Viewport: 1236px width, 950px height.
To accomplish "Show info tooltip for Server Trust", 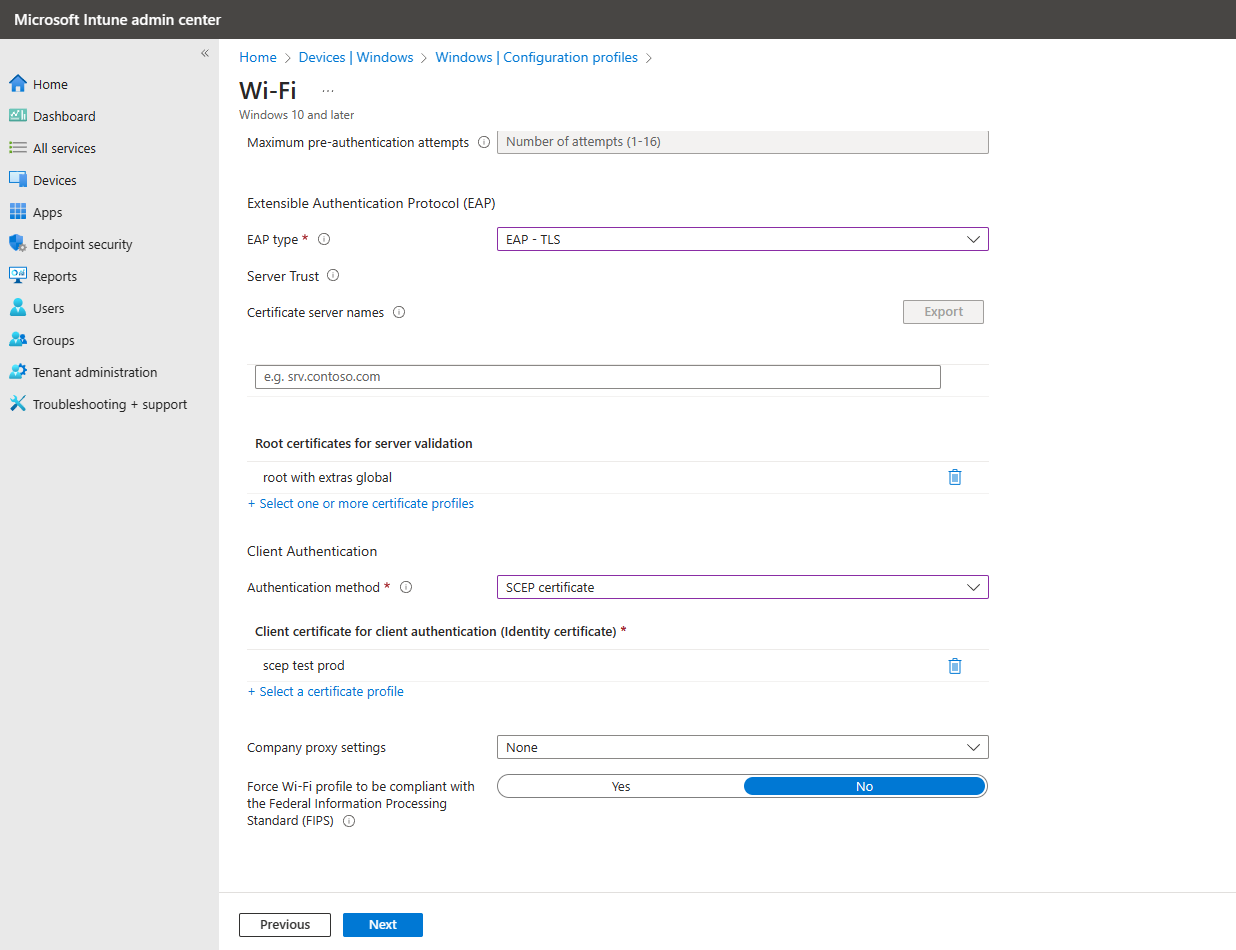I will 333,276.
